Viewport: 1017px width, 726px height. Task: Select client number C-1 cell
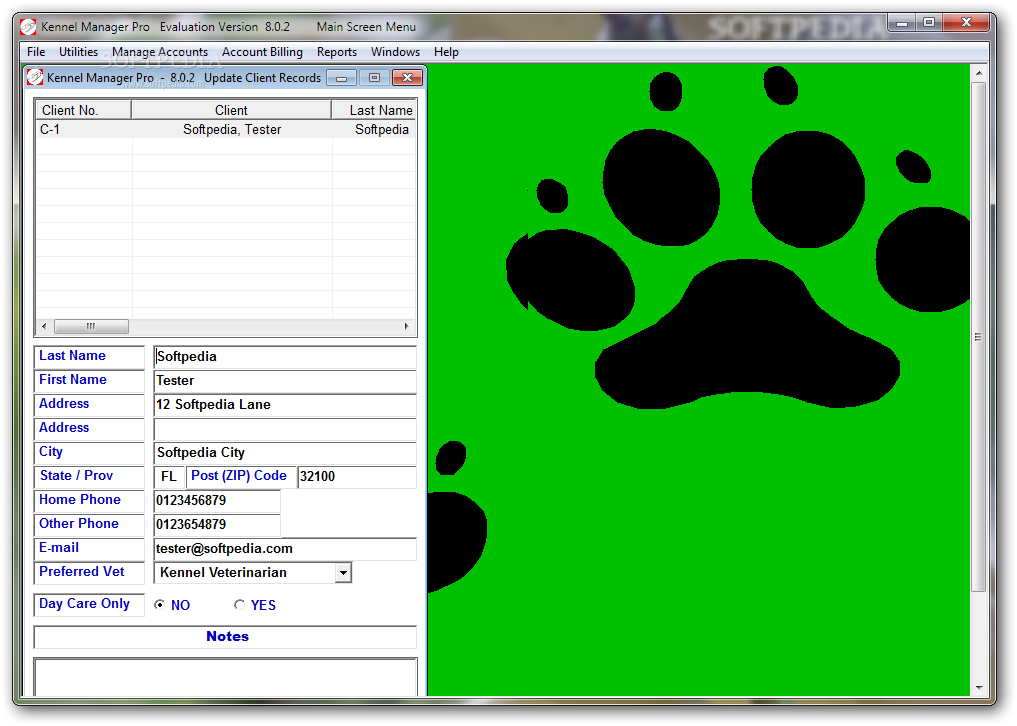pyautogui.click(x=83, y=129)
